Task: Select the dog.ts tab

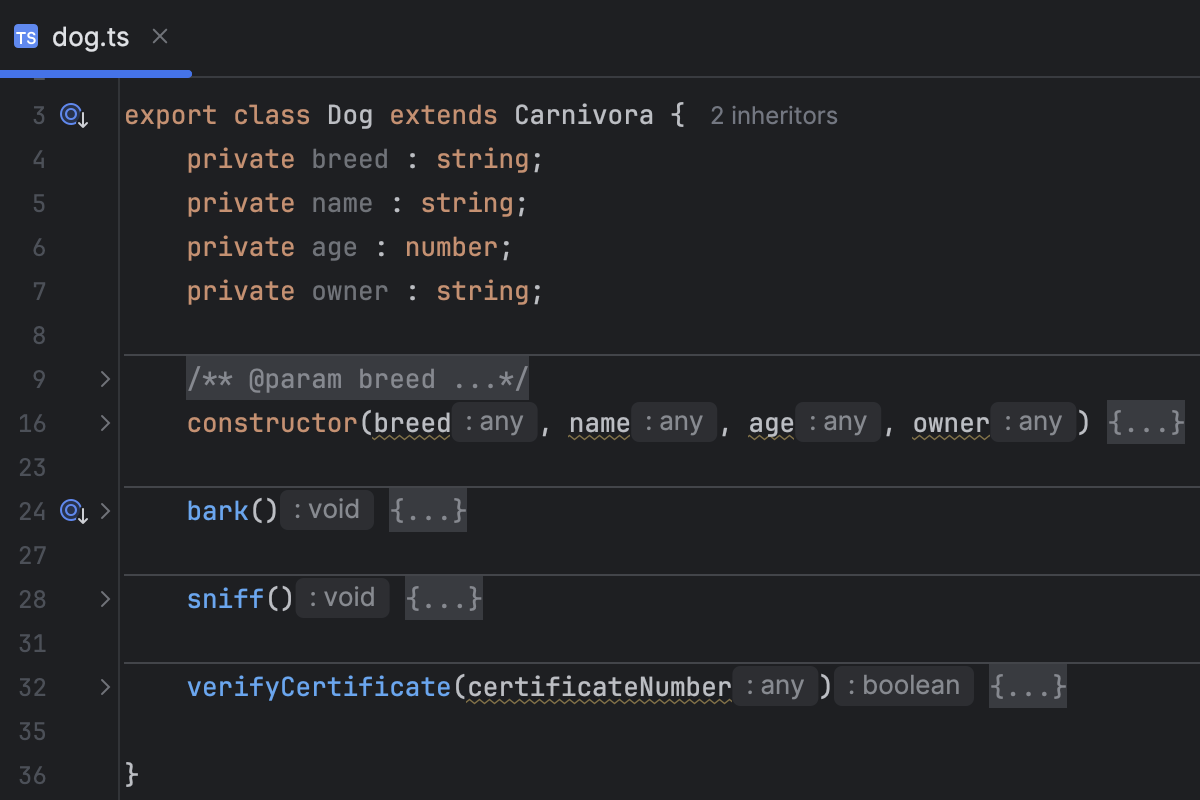Action: point(90,36)
